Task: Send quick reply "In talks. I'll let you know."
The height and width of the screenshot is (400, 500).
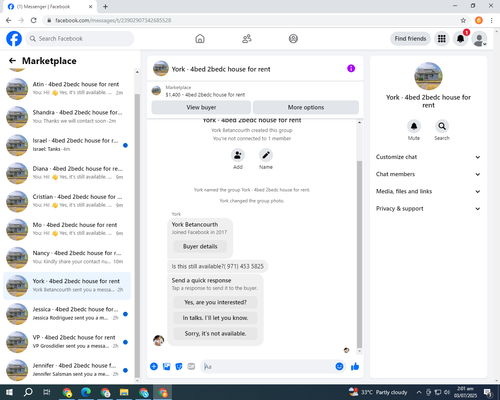Action: [x=215, y=318]
